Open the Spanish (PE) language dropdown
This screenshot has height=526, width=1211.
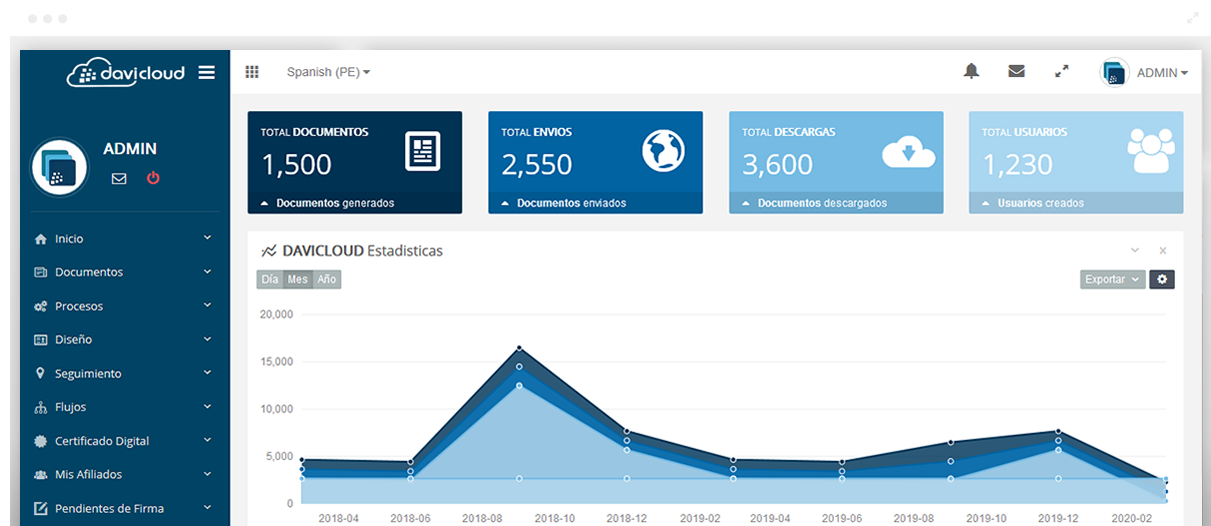click(x=328, y=72)
